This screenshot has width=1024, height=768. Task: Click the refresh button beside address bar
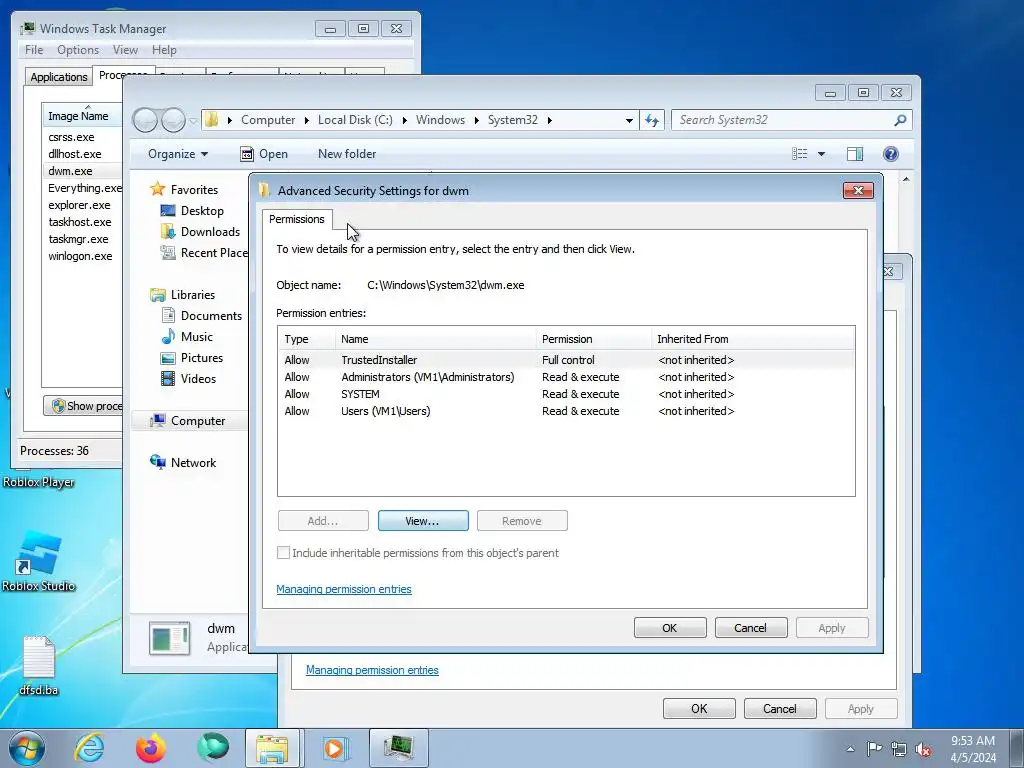[x=652, y=120]
